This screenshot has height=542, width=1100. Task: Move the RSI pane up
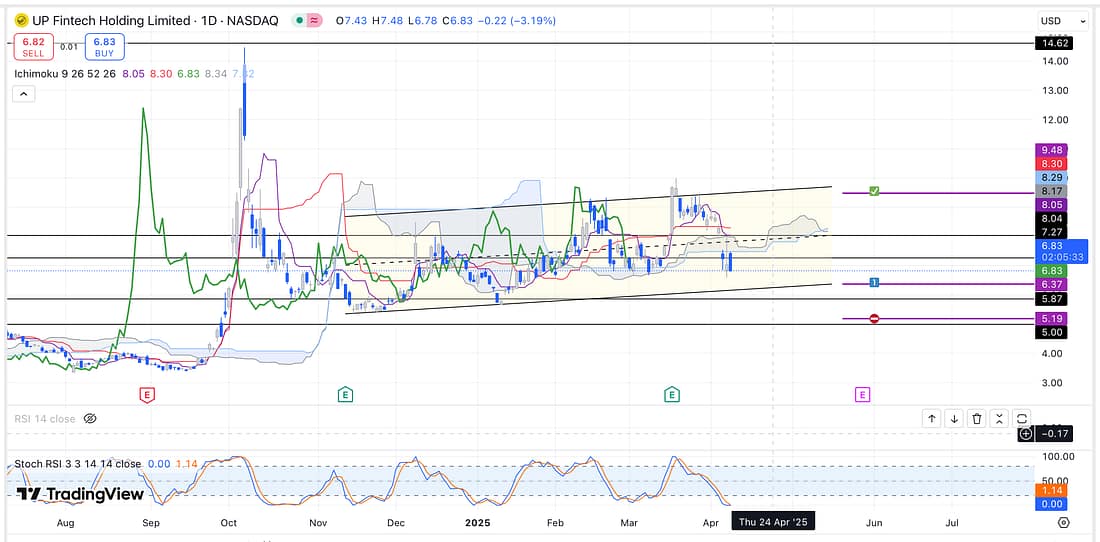pyautogui.click(x=932, y=418)
